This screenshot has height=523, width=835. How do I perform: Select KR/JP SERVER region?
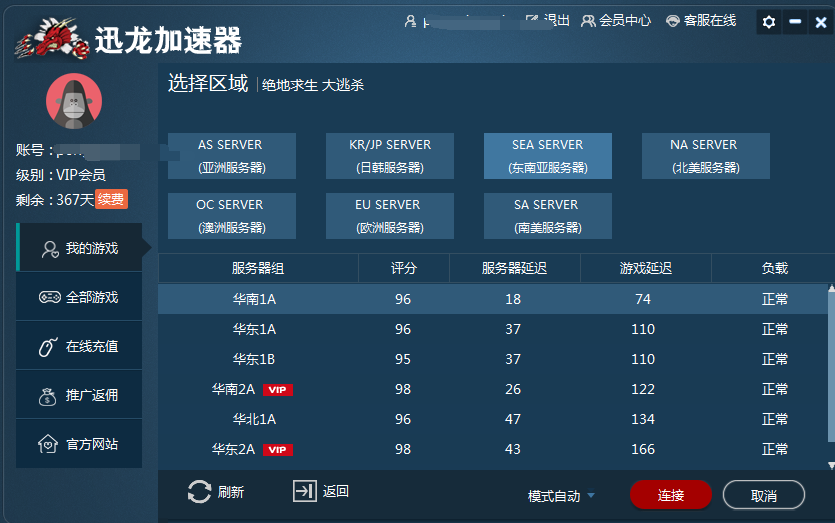(x=390, y=156)
